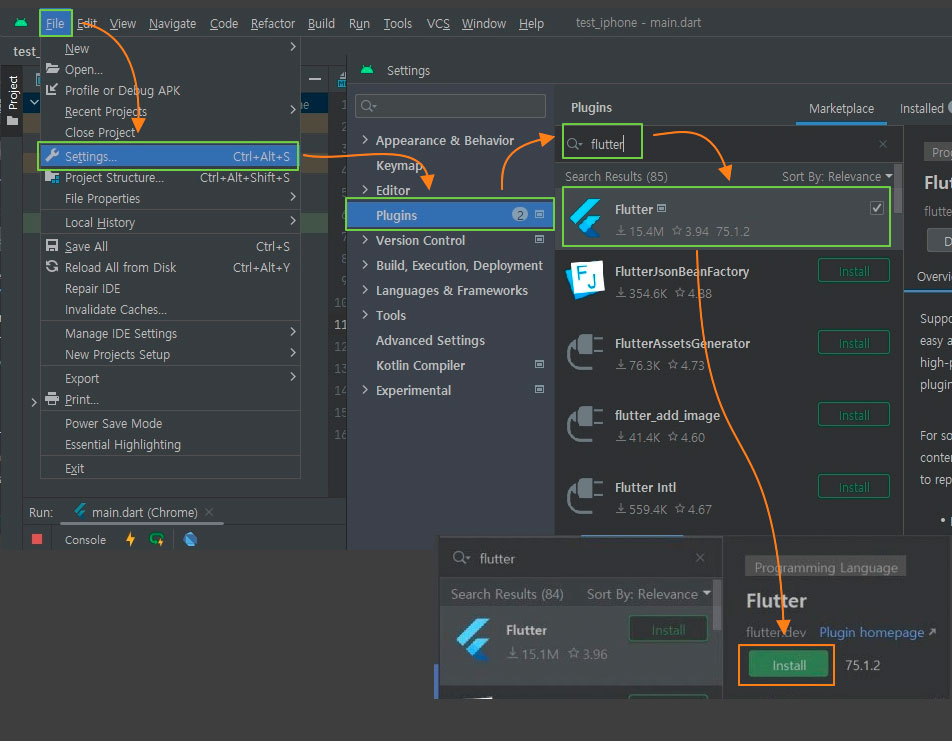Click the FlutterAssetsGenerator plug icon
This screenshot has width=952, height=741.
585,352
